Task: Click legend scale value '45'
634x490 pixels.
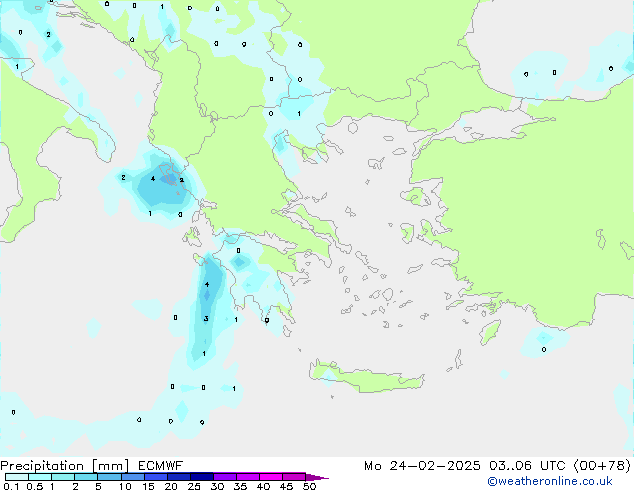Action: (x=286, y=486)
